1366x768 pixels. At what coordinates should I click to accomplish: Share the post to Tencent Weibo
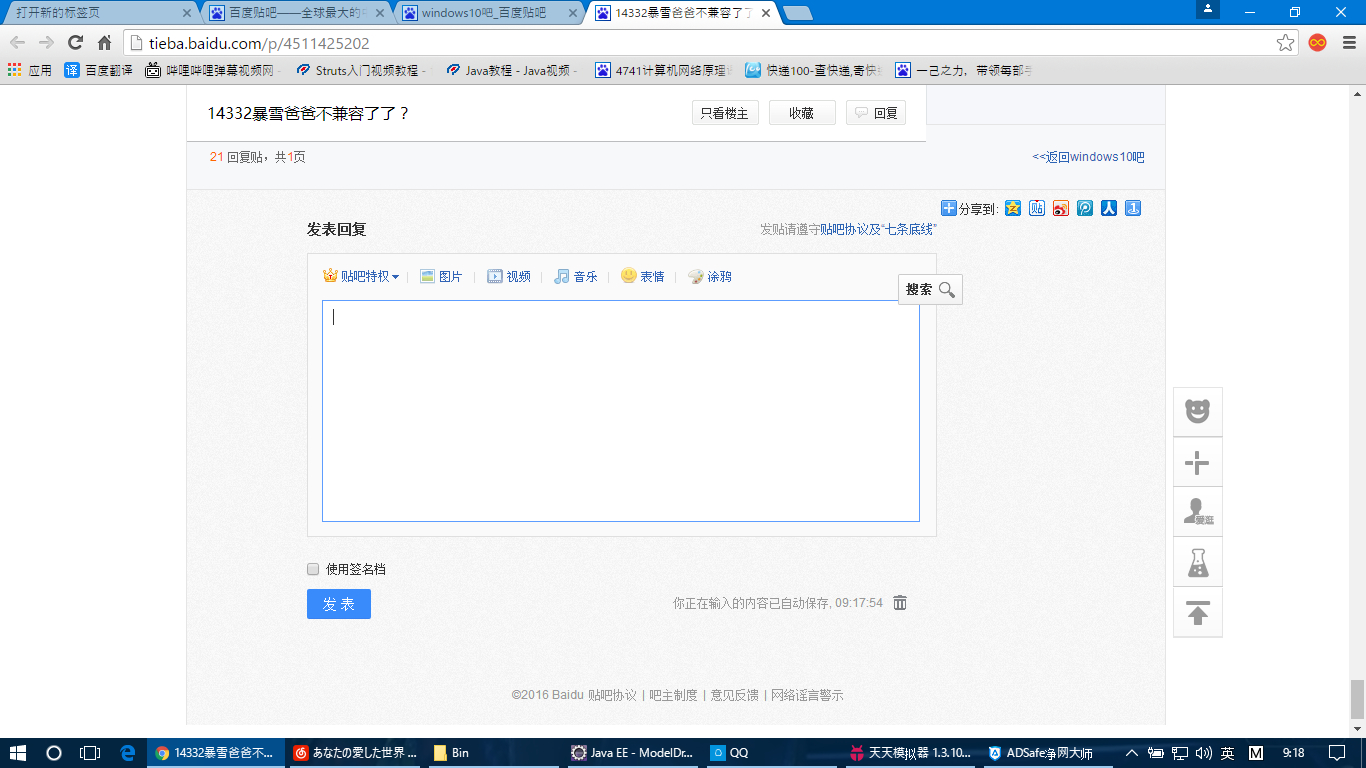[x=1085, y=208]
